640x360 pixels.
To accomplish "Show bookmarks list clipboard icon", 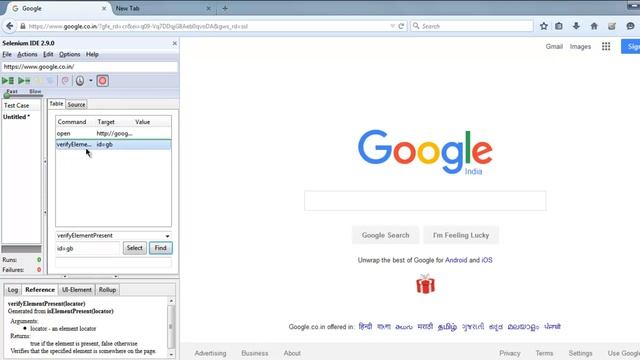I will click(559, 26).
